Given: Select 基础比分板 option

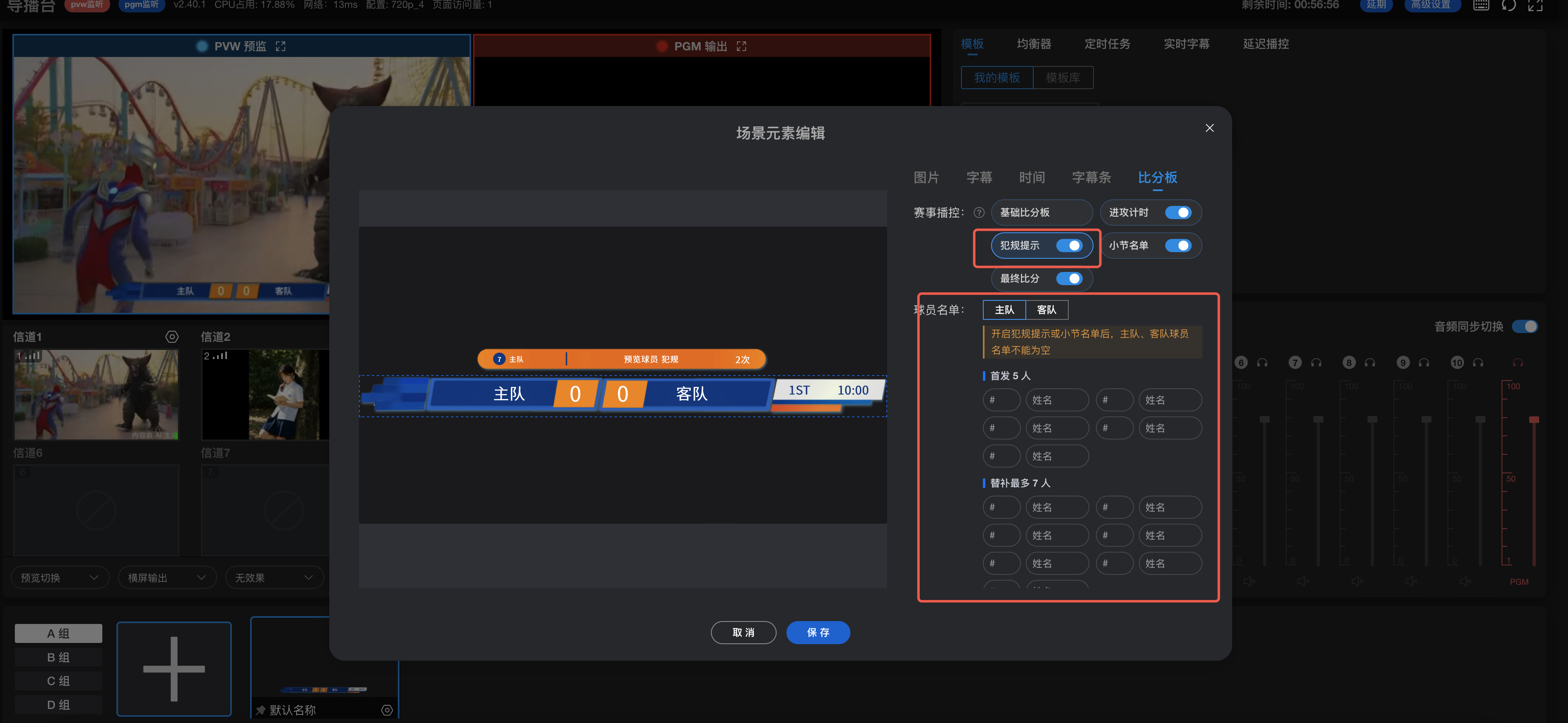Looking at the screenshot, I should coord(1041,213).
